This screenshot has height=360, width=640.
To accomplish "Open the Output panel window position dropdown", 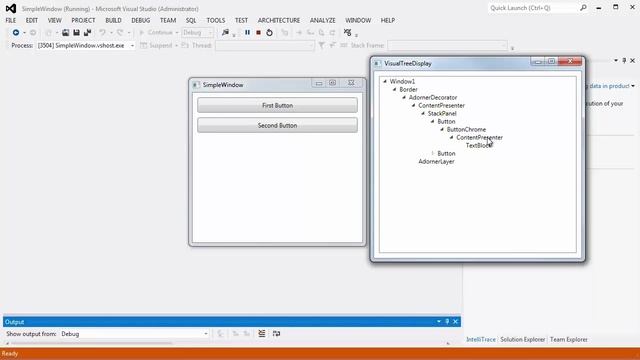I will click(x=439, y=322).
